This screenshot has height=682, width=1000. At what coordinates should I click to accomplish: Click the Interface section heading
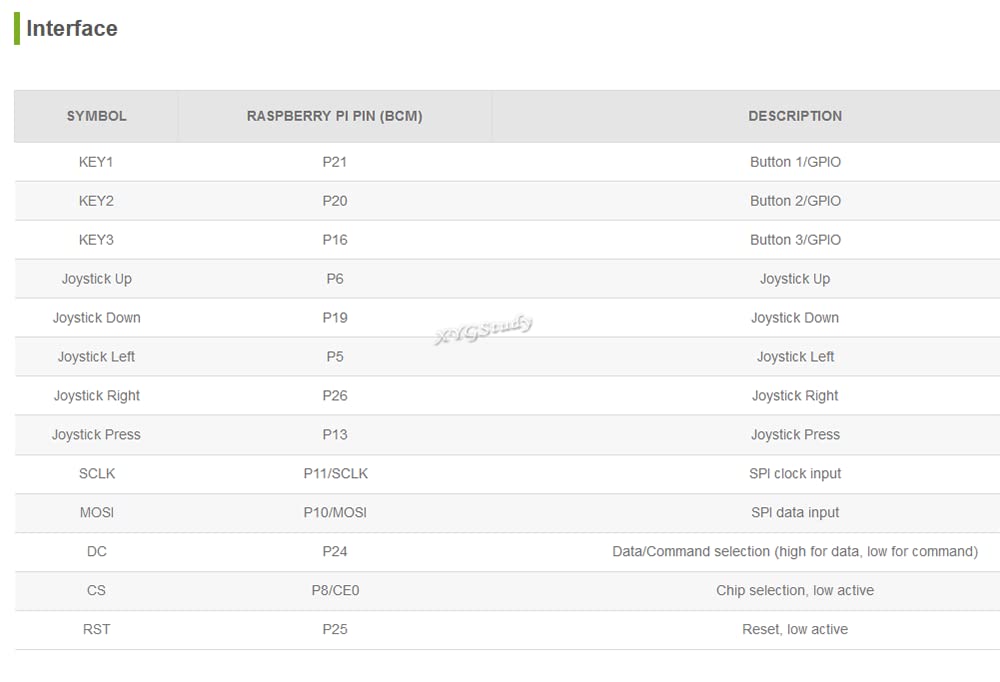pyautogui.click(x=71, y=29)
